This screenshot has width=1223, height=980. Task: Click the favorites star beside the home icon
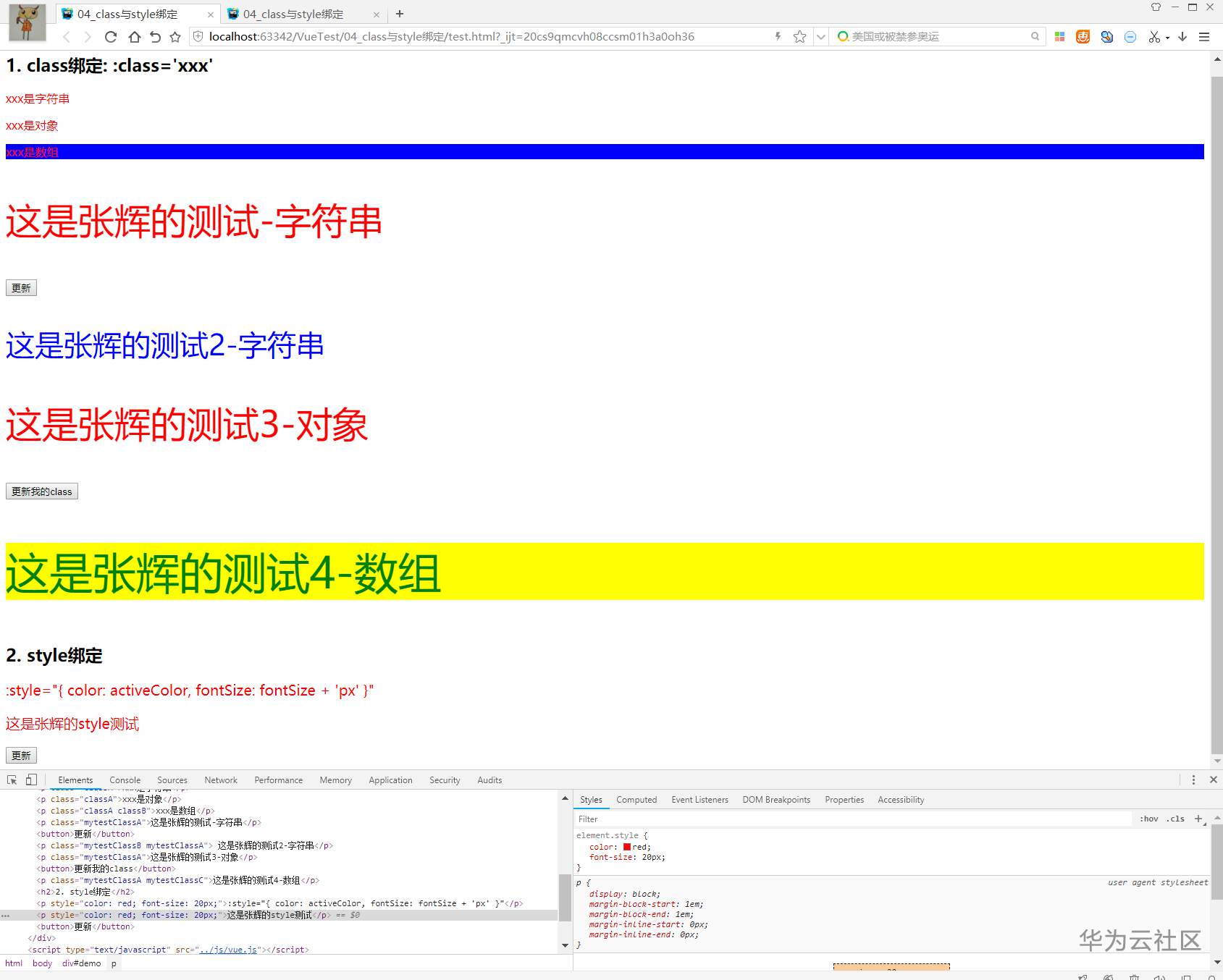[x=175, y=37]
